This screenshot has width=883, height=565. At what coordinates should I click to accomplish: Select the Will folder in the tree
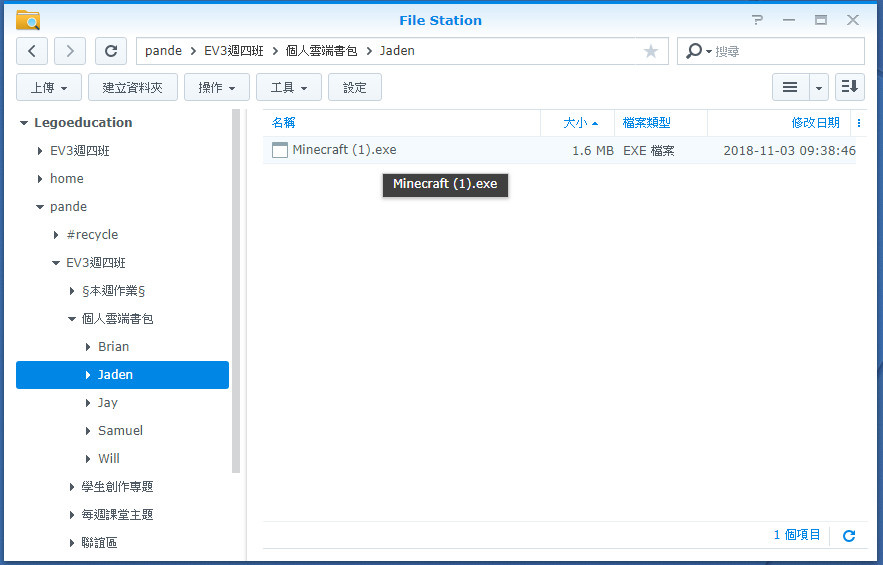(x=109, y=459)
